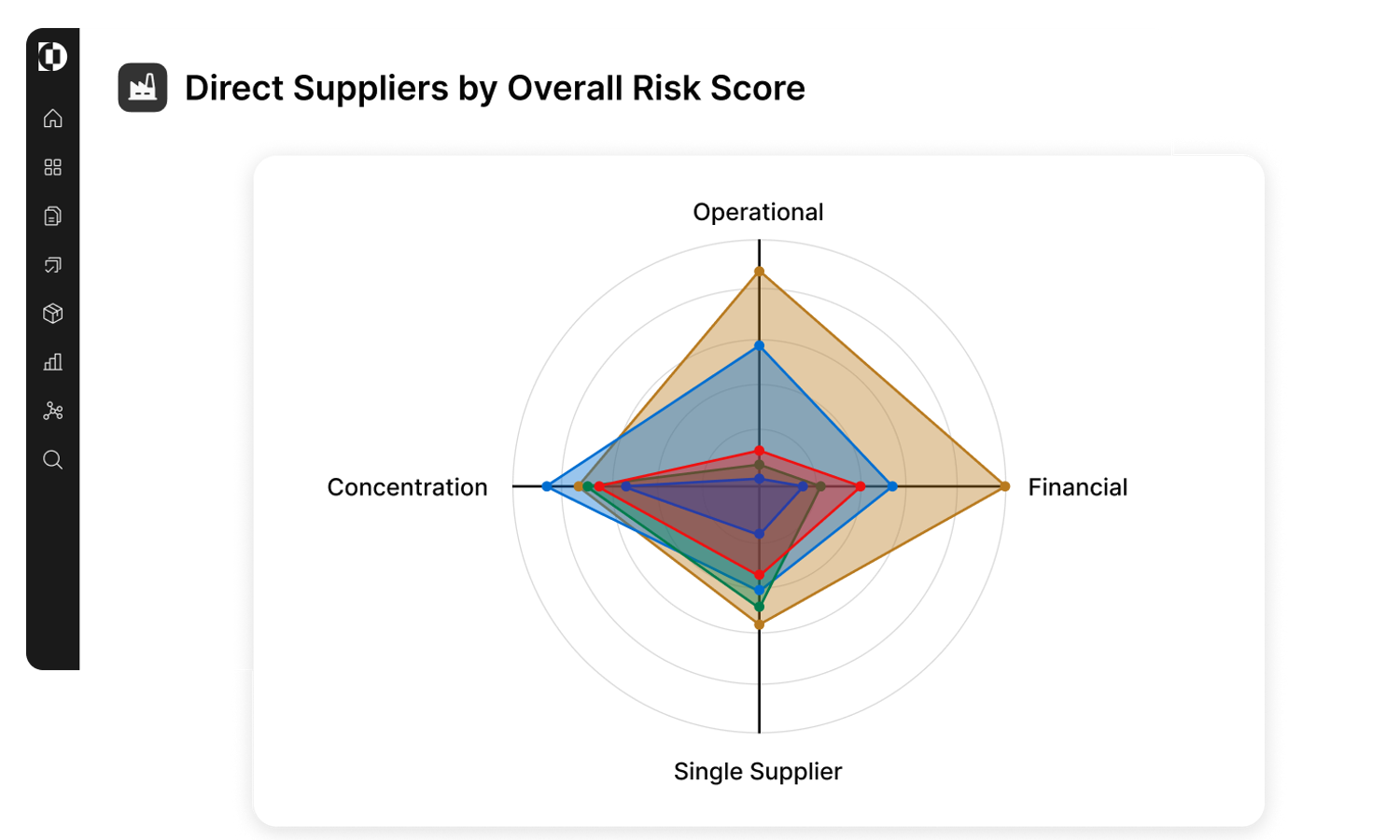The image size is (1400, 840).
Task: Activate search with the magnifier icon
Action: click(x=52, y=459)
